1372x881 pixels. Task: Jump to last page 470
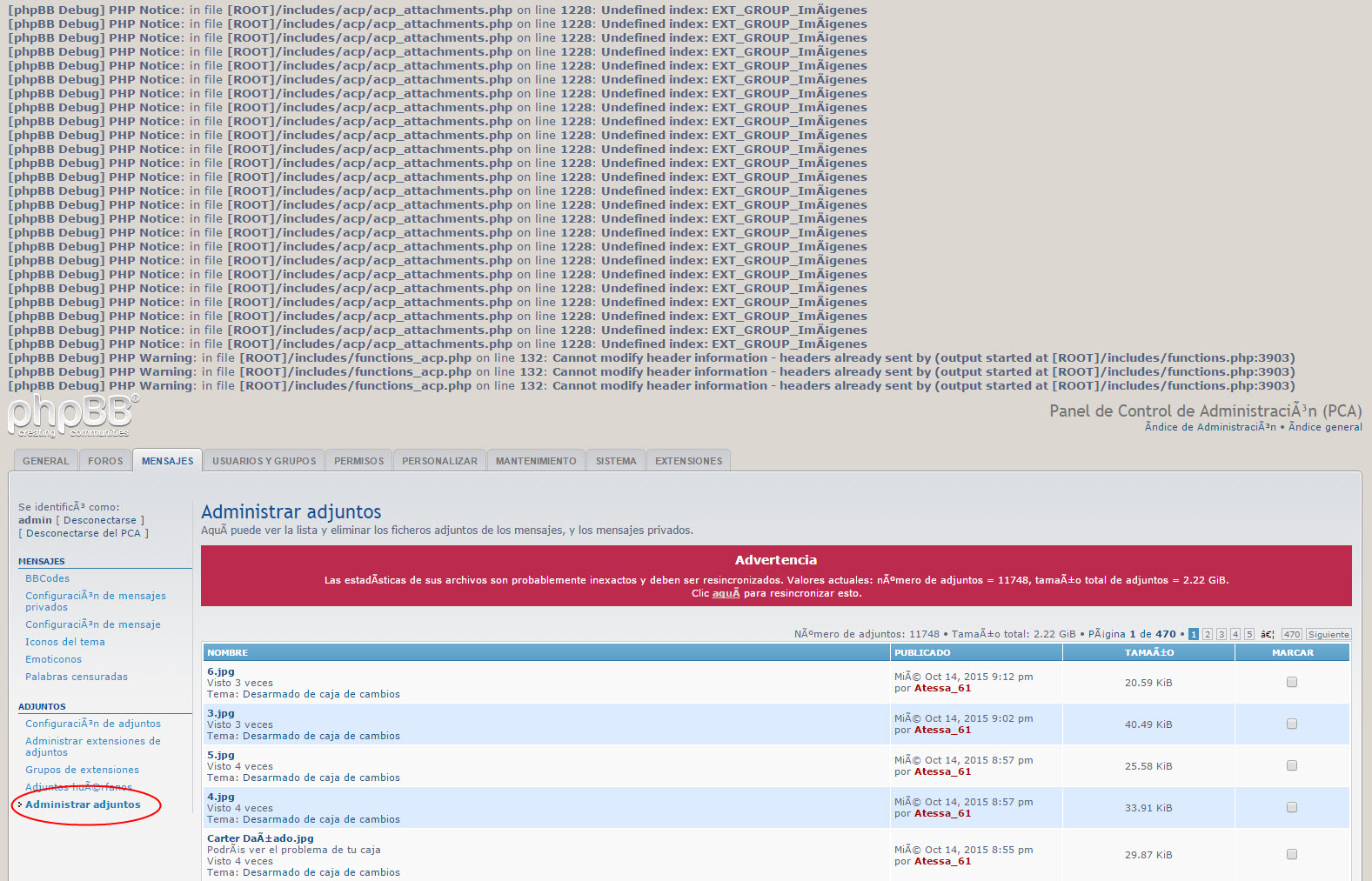tap(1291, 635)
